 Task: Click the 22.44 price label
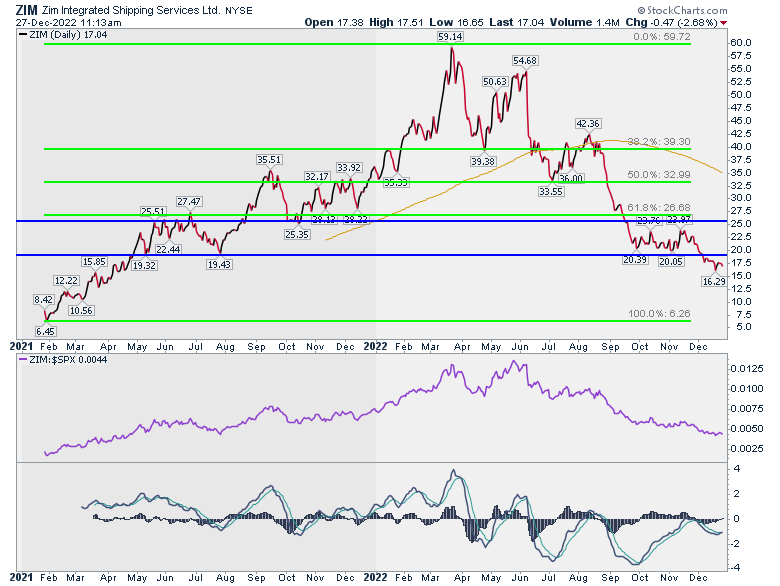(168, 249)
